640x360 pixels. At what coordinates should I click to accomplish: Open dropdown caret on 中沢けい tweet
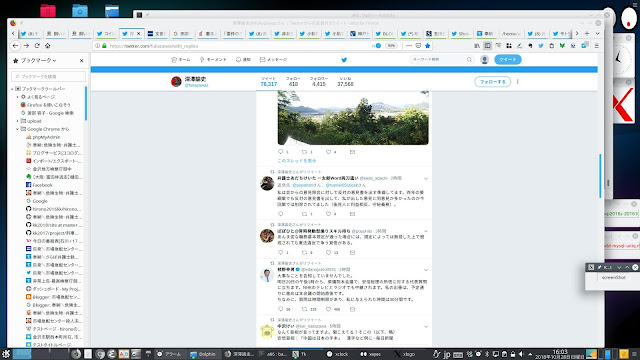[426, 327]
